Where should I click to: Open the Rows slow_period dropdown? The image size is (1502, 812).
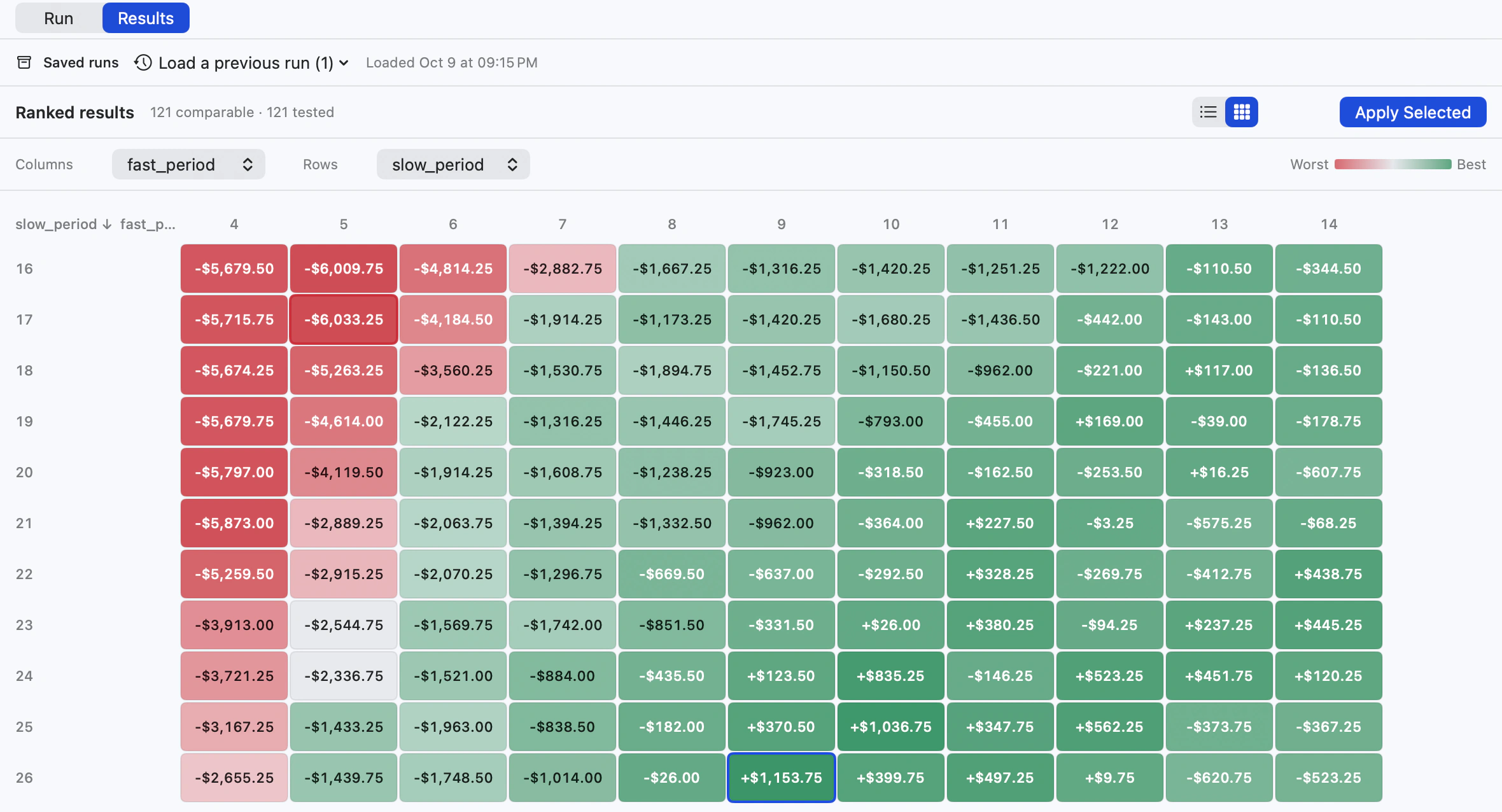pyautogui.click(x=453, y=164)
